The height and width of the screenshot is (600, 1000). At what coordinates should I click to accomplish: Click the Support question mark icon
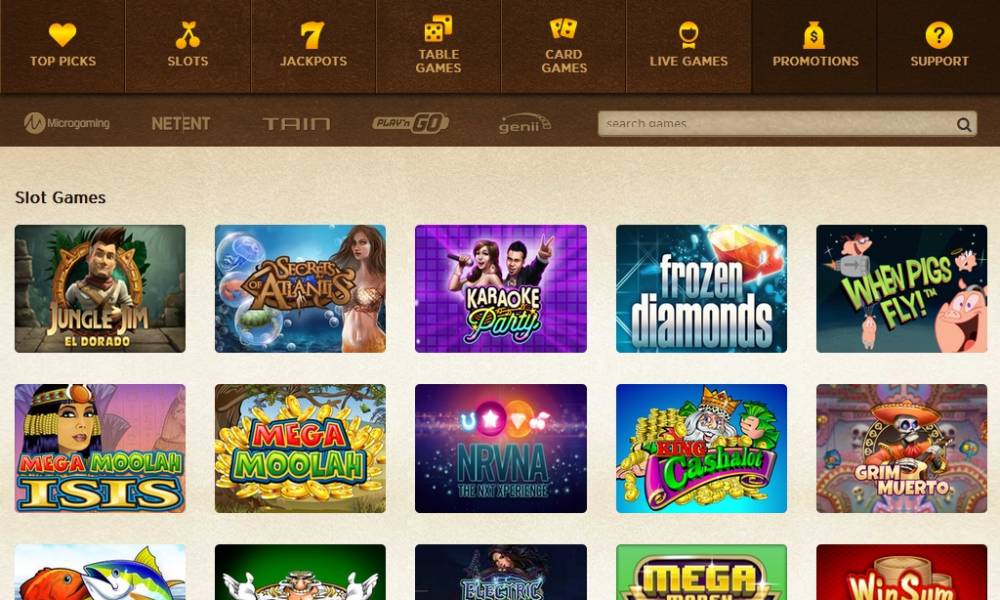[939, 35]
